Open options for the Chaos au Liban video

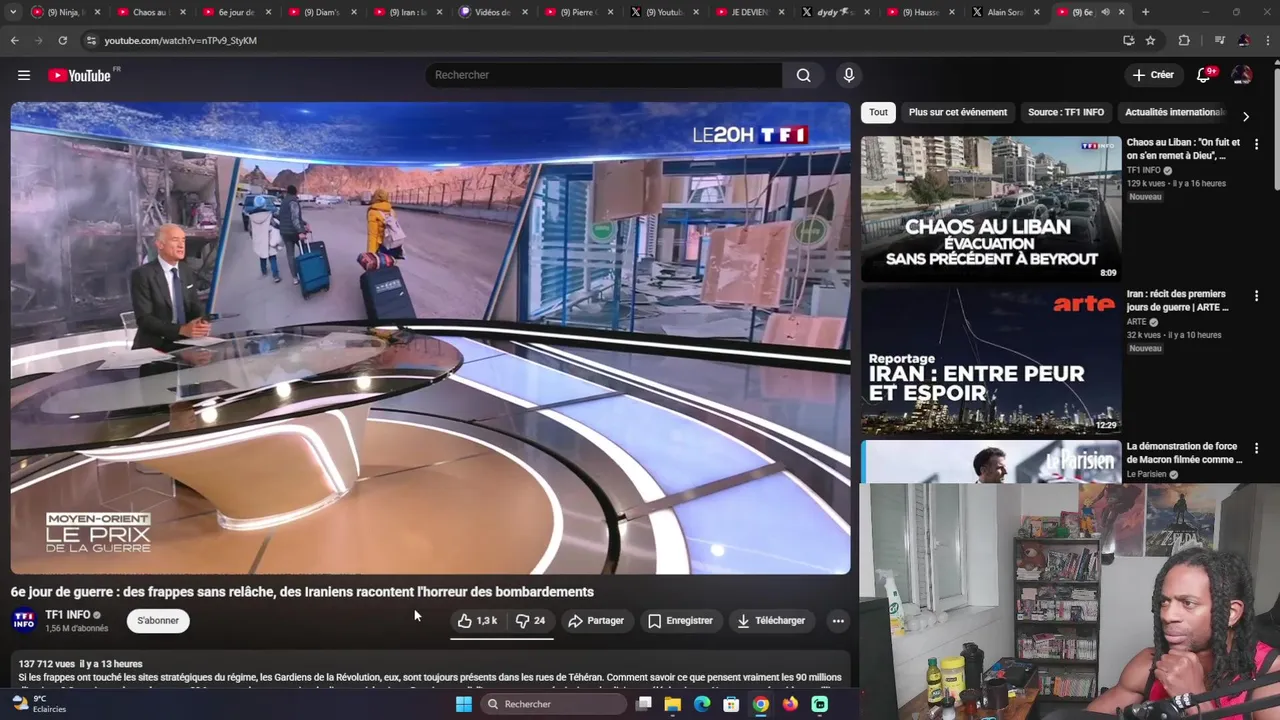point(1256,144)
